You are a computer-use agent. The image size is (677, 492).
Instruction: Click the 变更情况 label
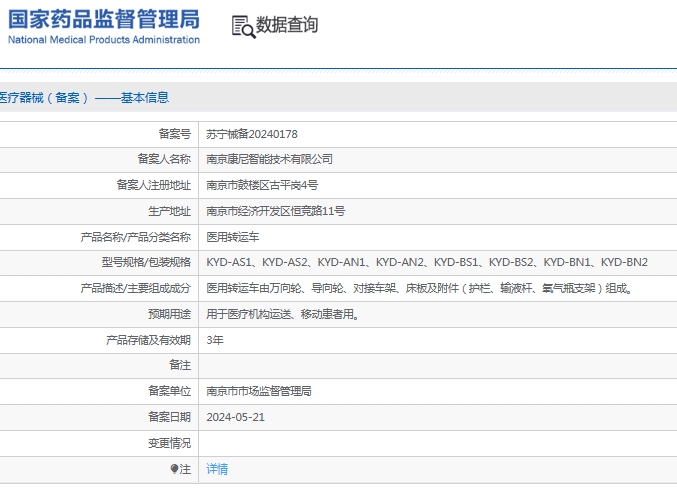pos(169,443)
